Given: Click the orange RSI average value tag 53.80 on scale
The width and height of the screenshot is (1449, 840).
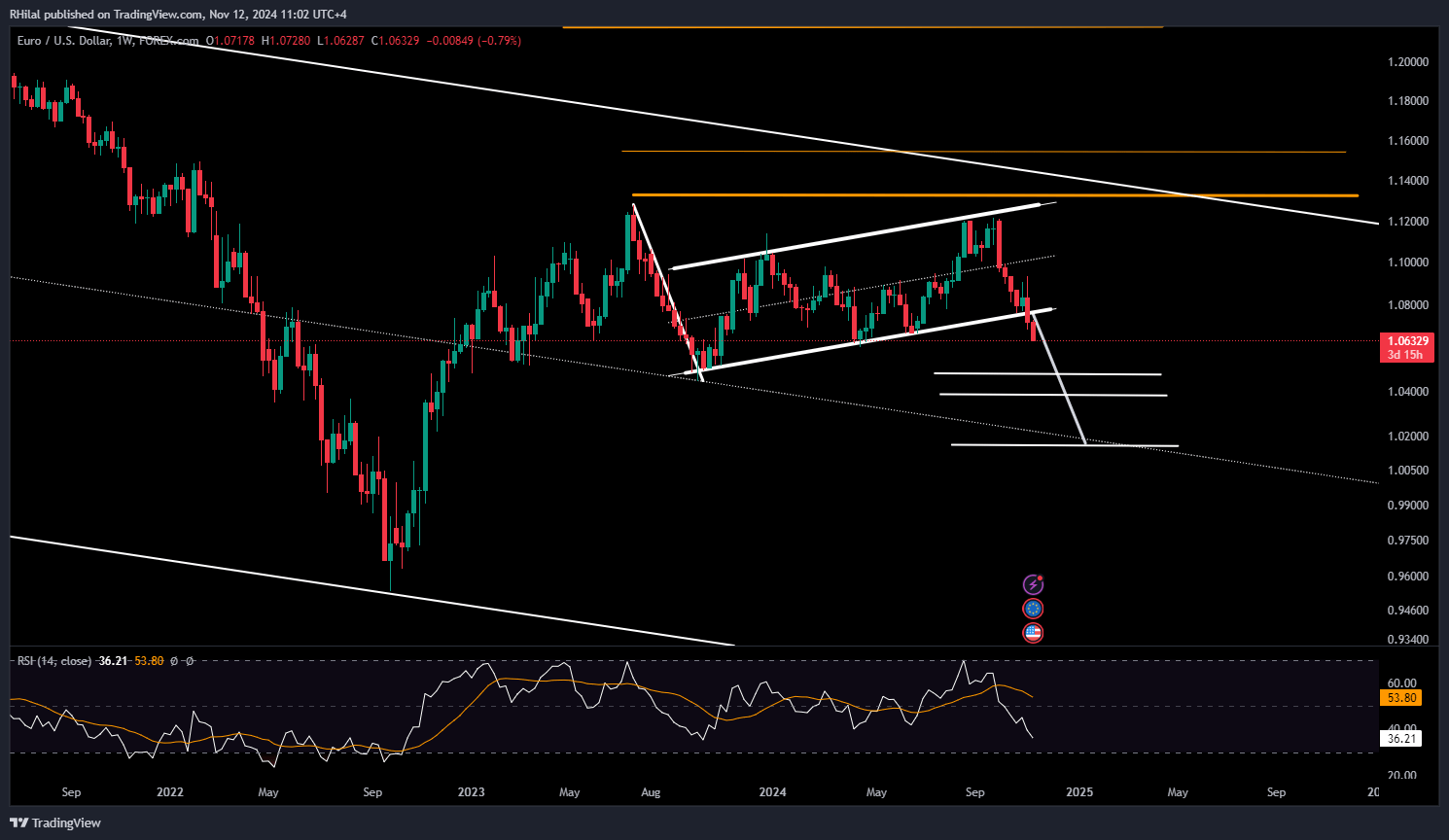Looking at the screenshot, I should (1401, 698).
